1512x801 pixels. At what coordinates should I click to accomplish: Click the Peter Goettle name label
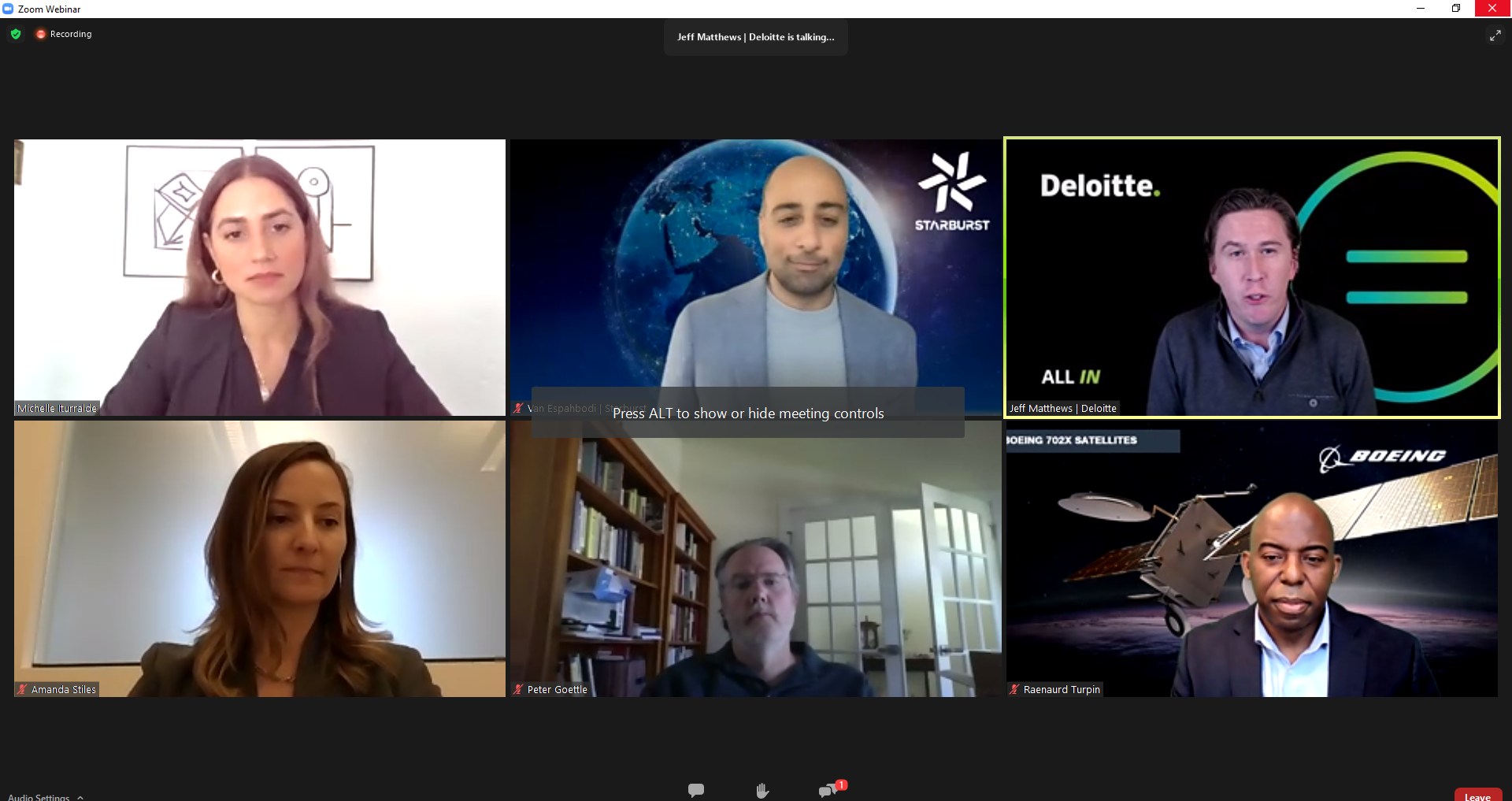[558, 689]
